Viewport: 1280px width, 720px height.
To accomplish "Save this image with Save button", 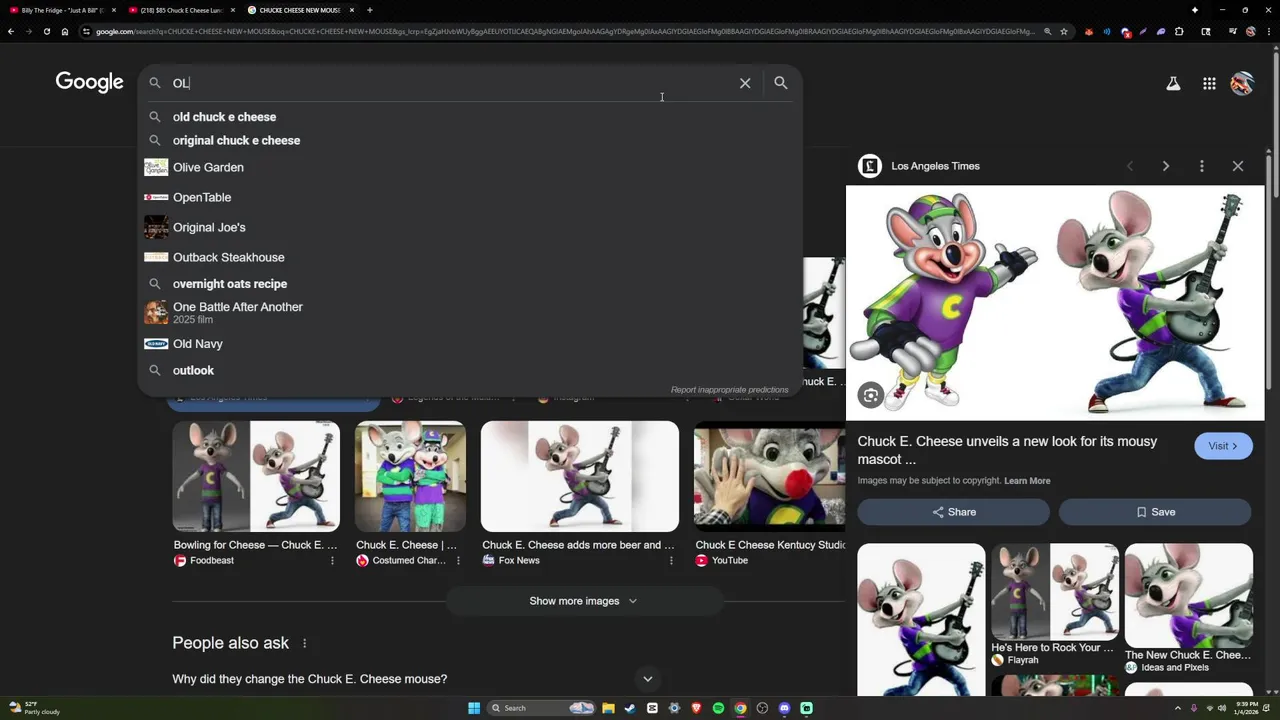I will [1155, 512].
